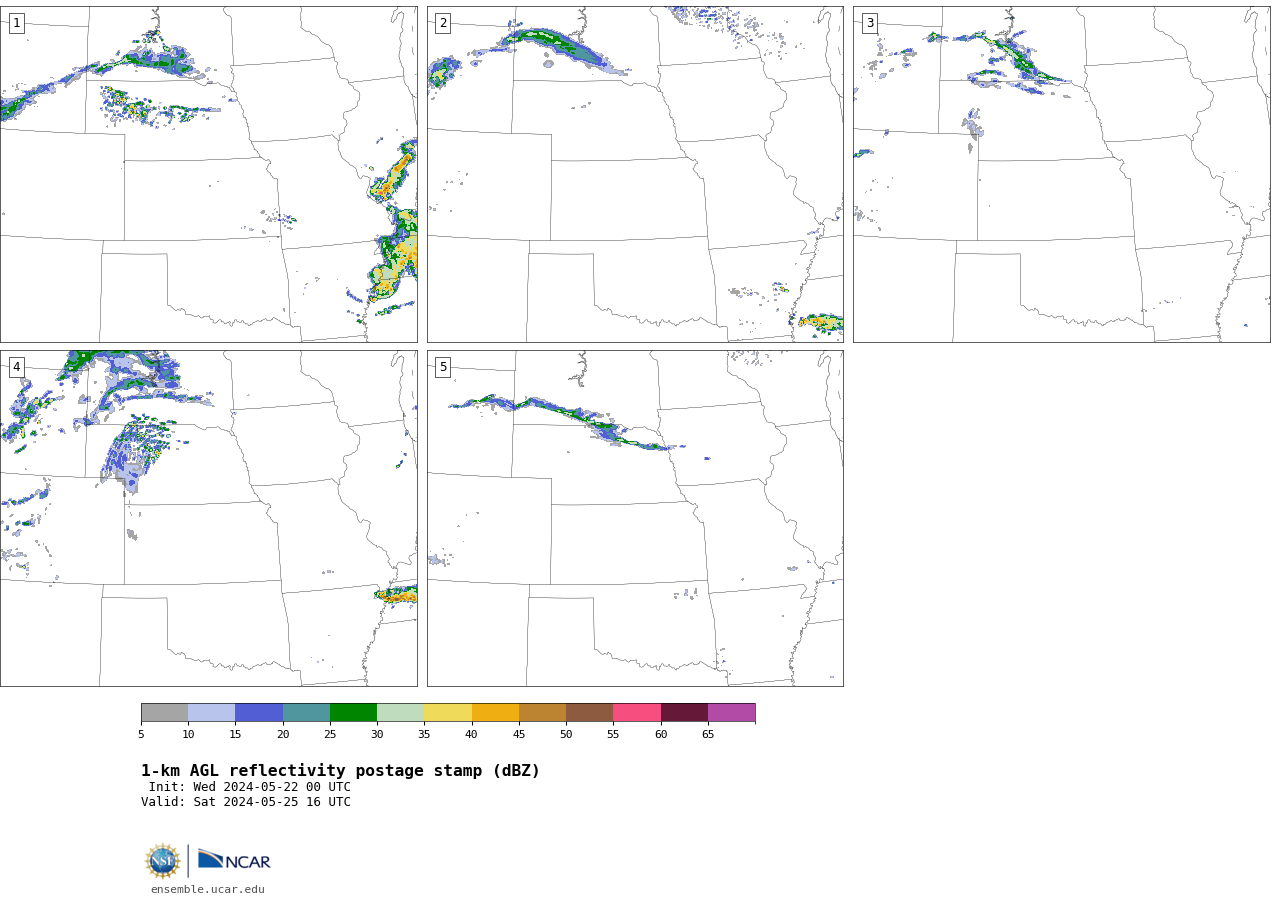Click the reflectivity postage stamp title

(340, 771)
